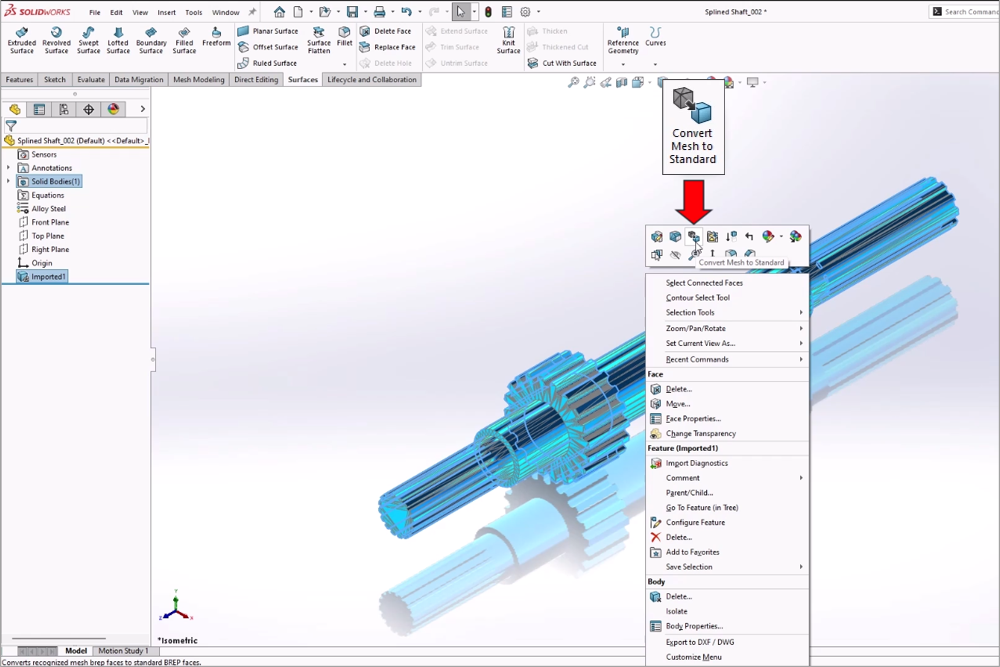Select the Swept Surface tool
Viewport: 1000px width, 667px height.
click(89, 40)
